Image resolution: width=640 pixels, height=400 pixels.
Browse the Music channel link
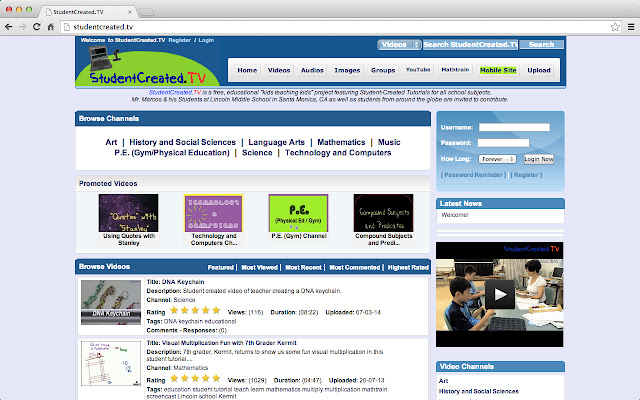click(x=389, y=142)
